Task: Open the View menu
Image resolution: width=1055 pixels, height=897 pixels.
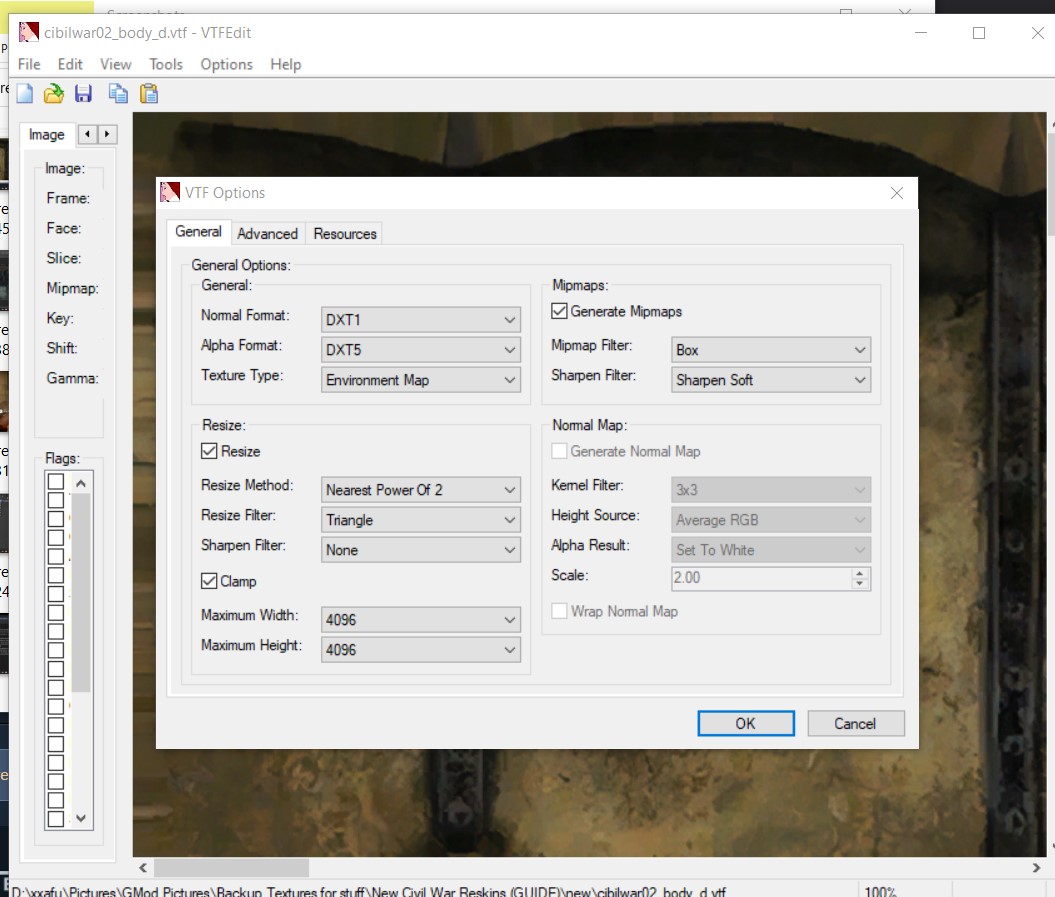Action: point(116,64)
